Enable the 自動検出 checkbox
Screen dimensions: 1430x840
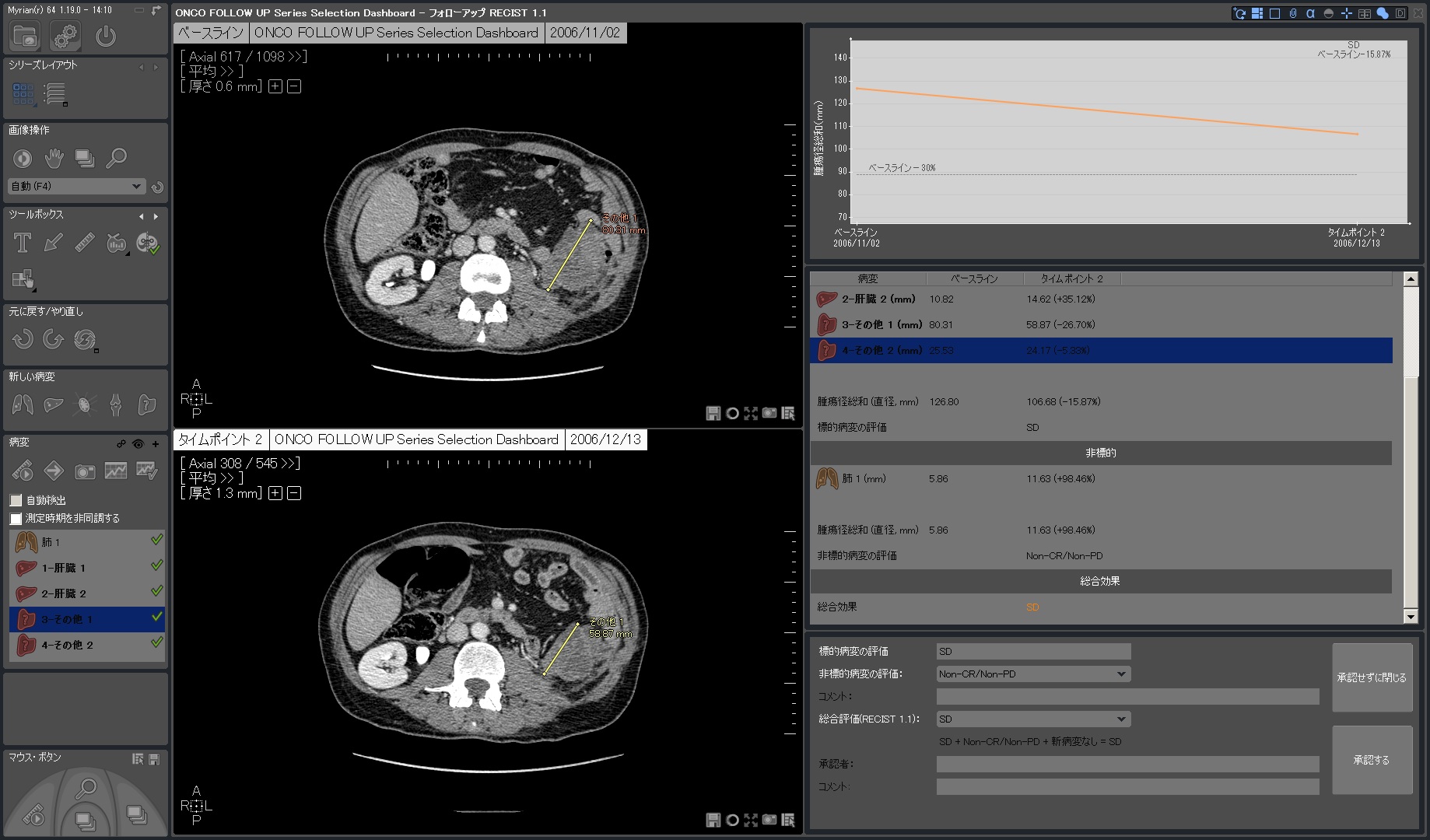tap(16, 501)
